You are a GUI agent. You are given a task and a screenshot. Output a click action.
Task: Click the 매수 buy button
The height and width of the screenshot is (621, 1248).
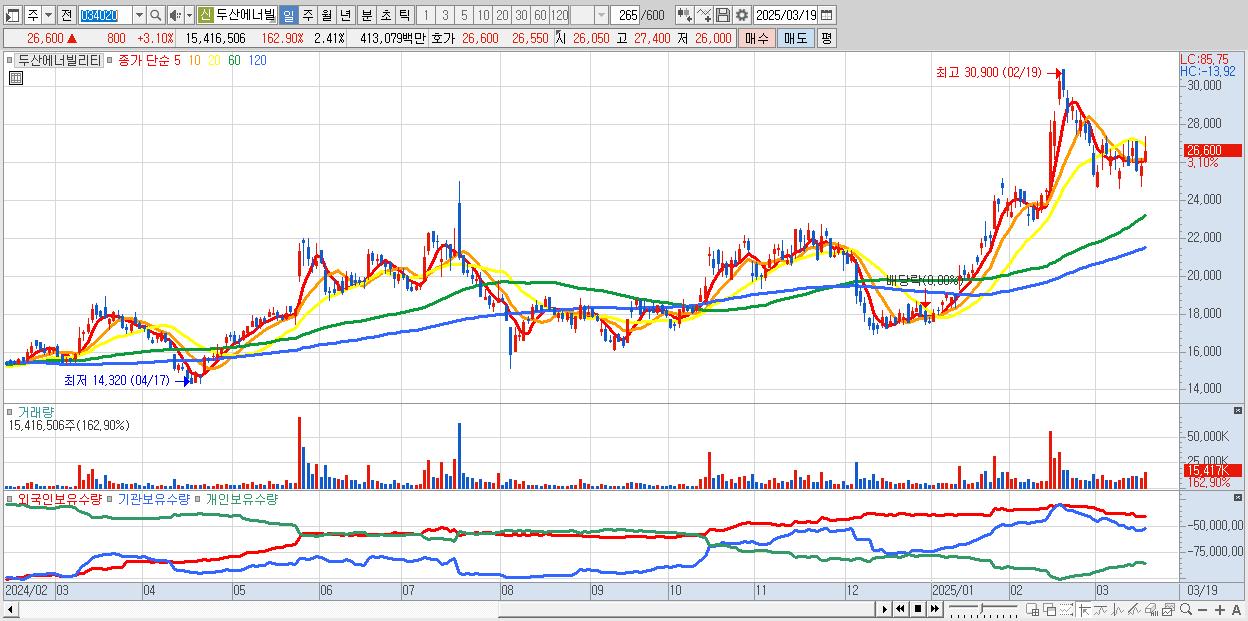(757, 38)
